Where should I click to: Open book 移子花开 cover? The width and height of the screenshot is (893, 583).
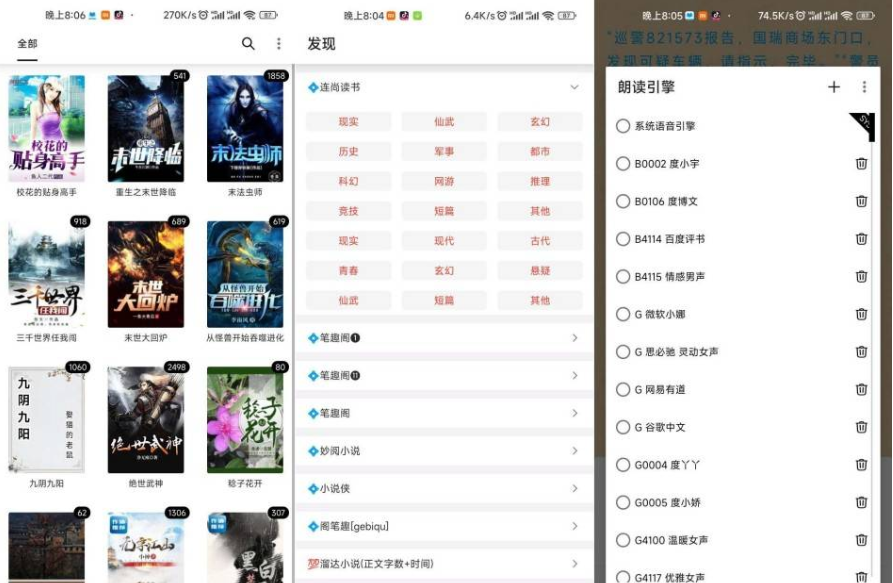click(x=245, y=420)
